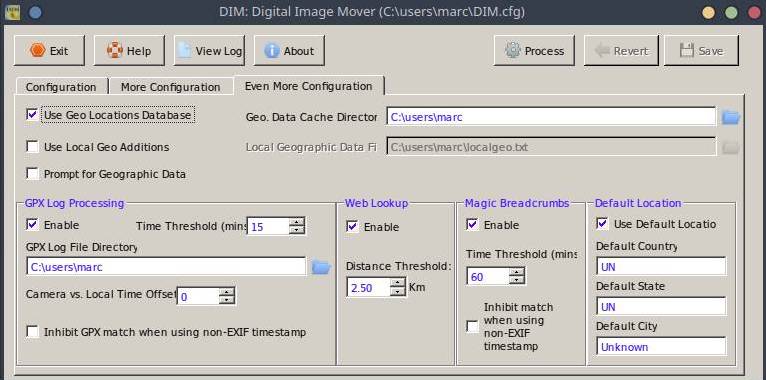
Task: Switch to the More Configuration tab
Action: click(x=170, y=87)
